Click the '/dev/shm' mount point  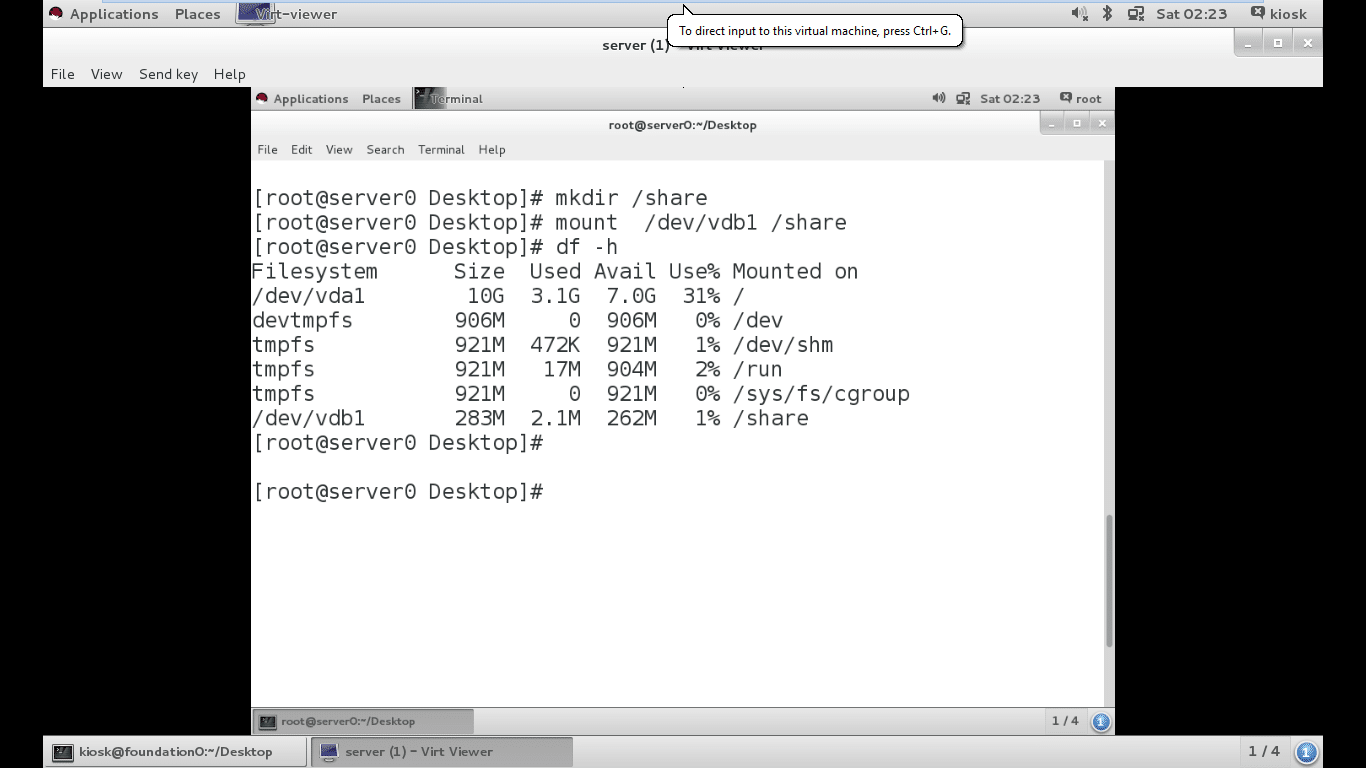click(x=783, y=345)
